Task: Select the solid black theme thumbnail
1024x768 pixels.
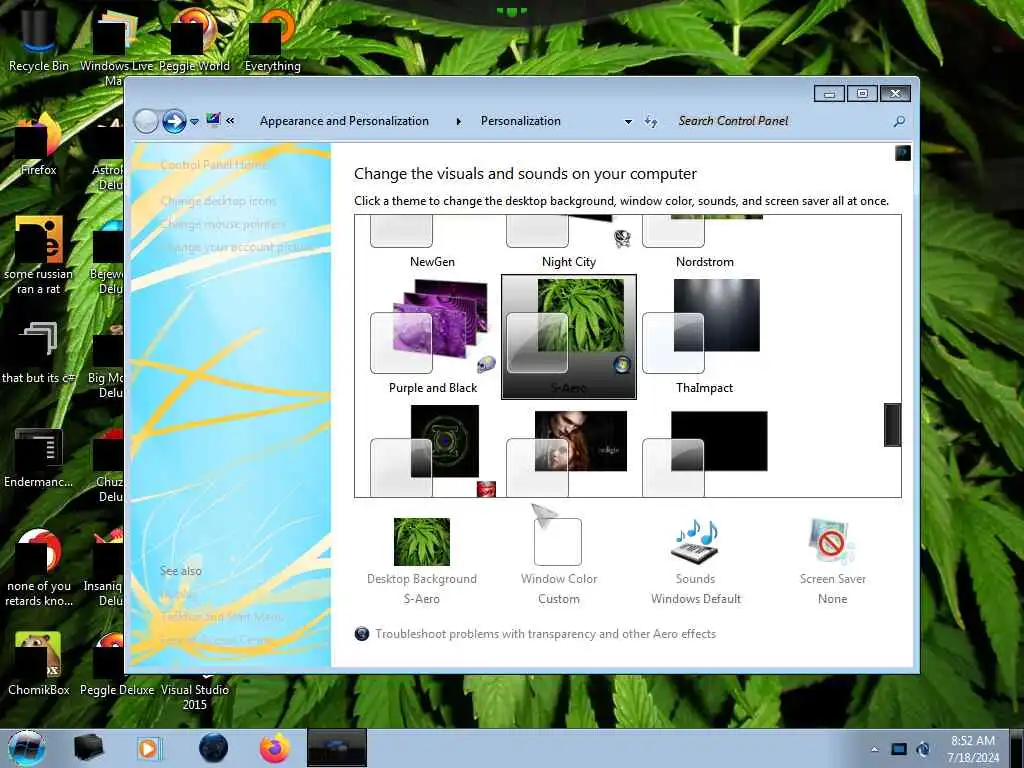Action: (705, 451)
